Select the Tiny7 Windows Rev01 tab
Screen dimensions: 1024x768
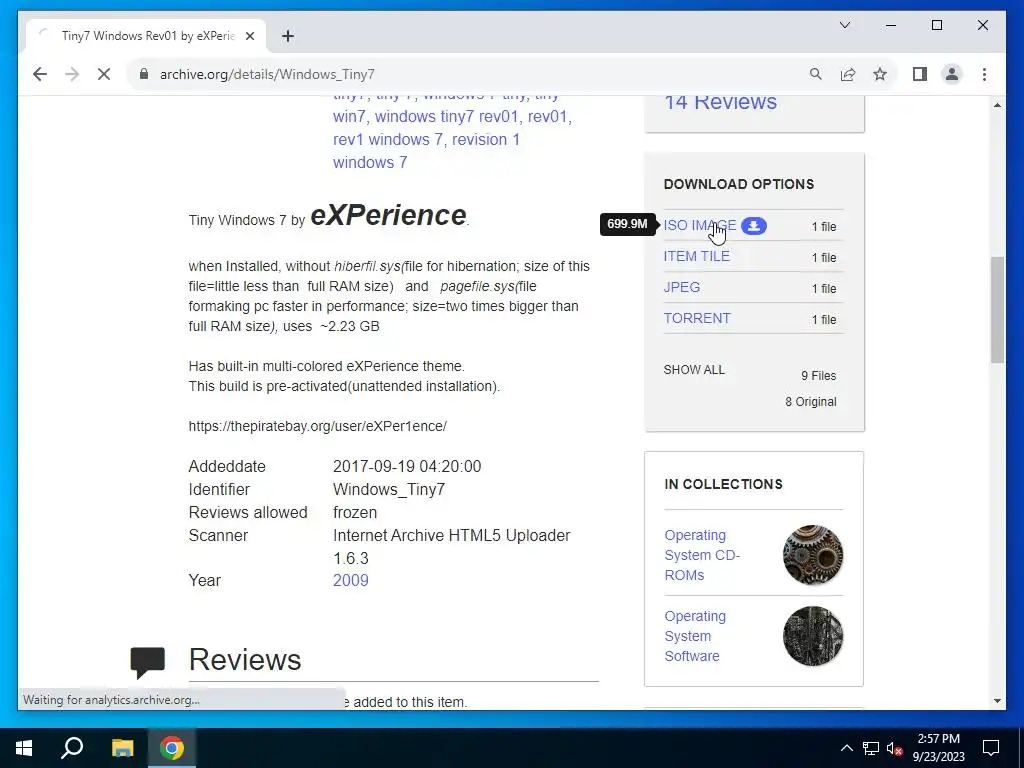[147, 36]
